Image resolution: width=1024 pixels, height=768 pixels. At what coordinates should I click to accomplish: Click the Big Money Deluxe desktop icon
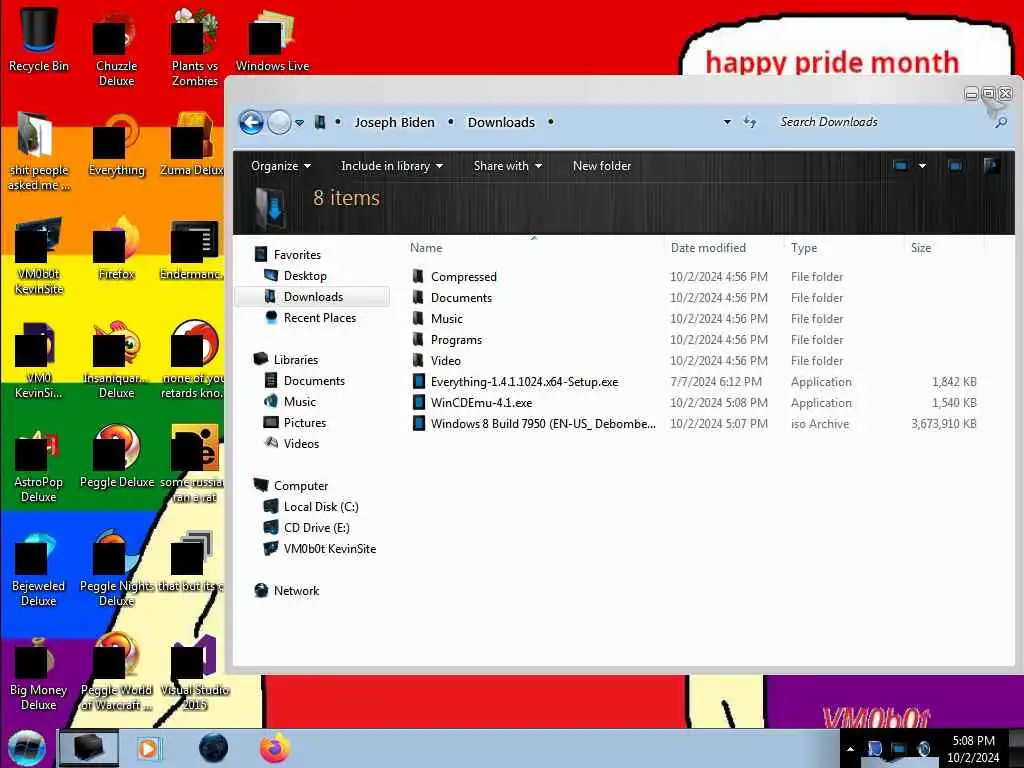pos(39,673)
